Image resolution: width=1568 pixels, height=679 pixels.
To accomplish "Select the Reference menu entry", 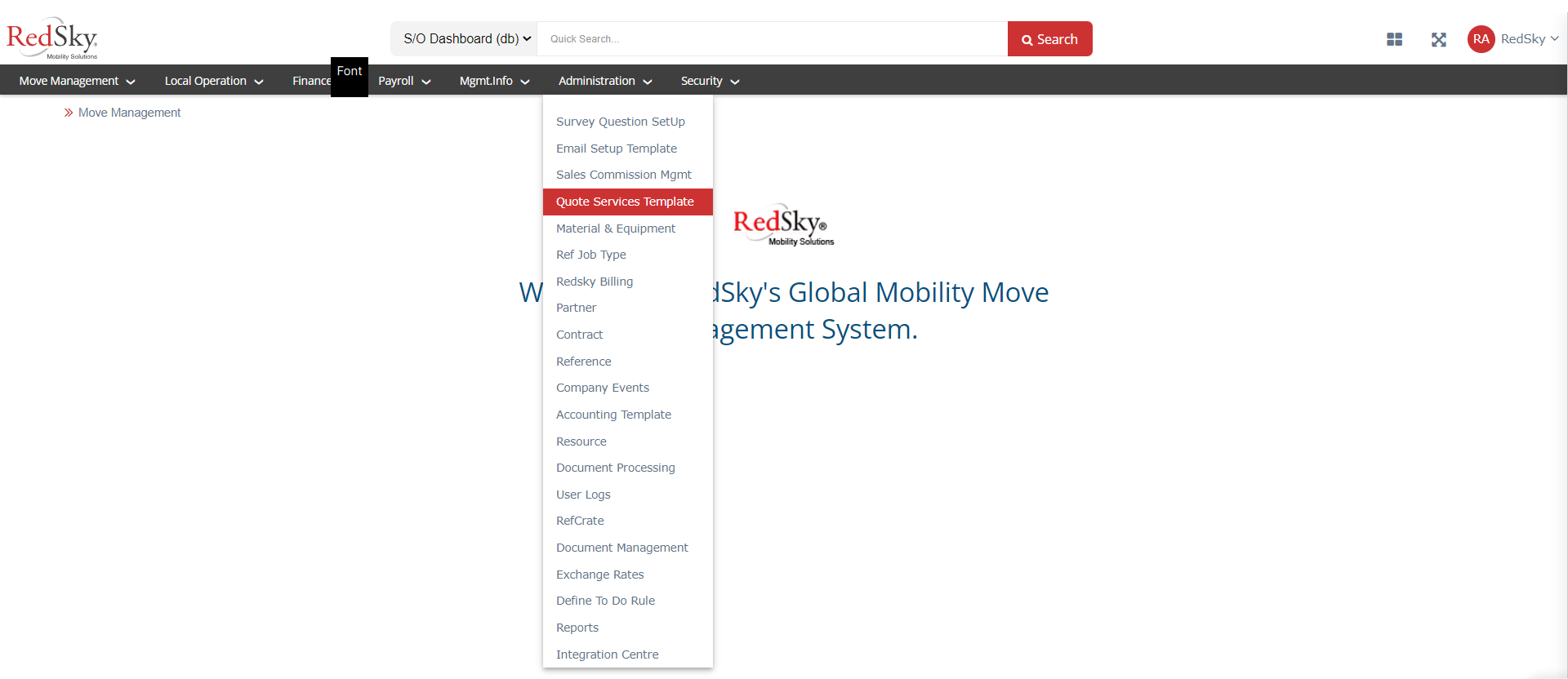I will coord(627,362).
